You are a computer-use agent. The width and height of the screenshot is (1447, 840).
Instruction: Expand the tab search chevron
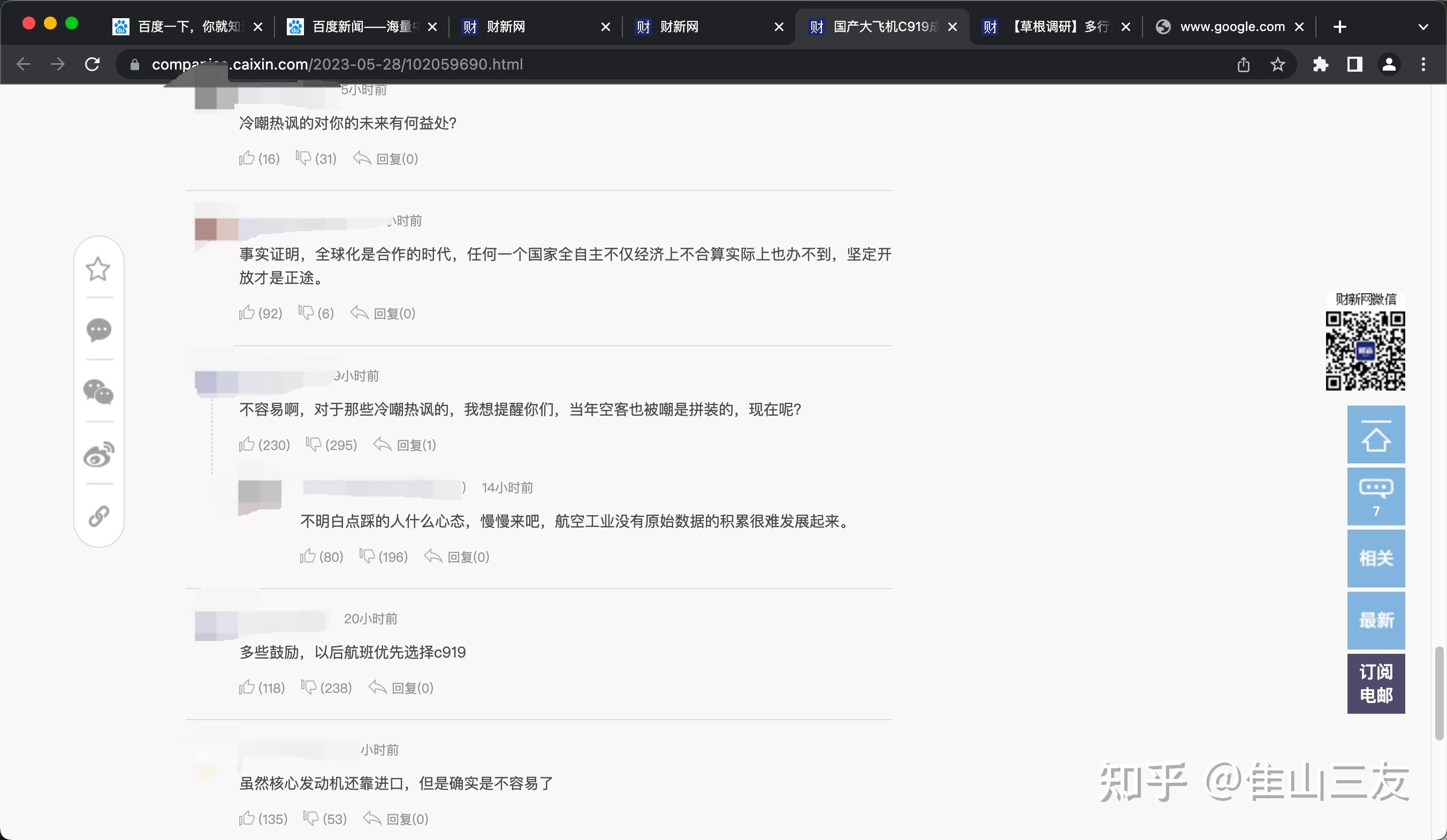(x=1423, y=27)
